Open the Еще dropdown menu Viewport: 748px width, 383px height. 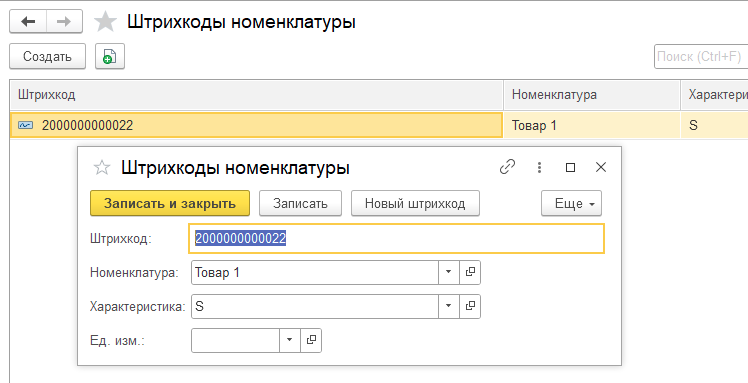pos(571,204)
